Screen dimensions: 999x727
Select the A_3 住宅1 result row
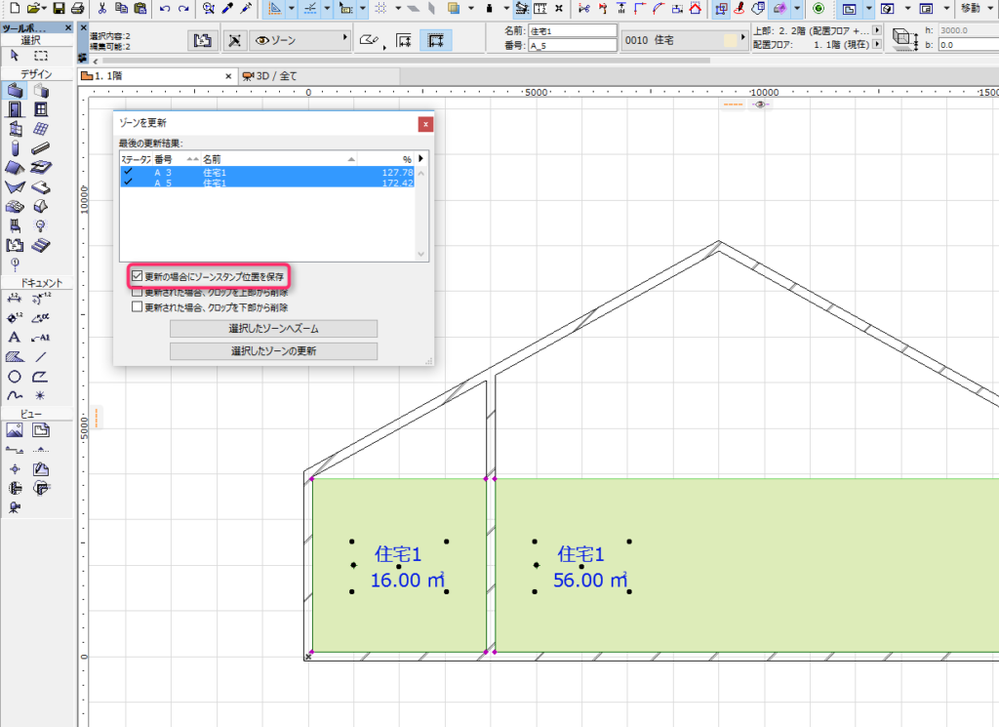pyautogui.click(x=267, y=171)
